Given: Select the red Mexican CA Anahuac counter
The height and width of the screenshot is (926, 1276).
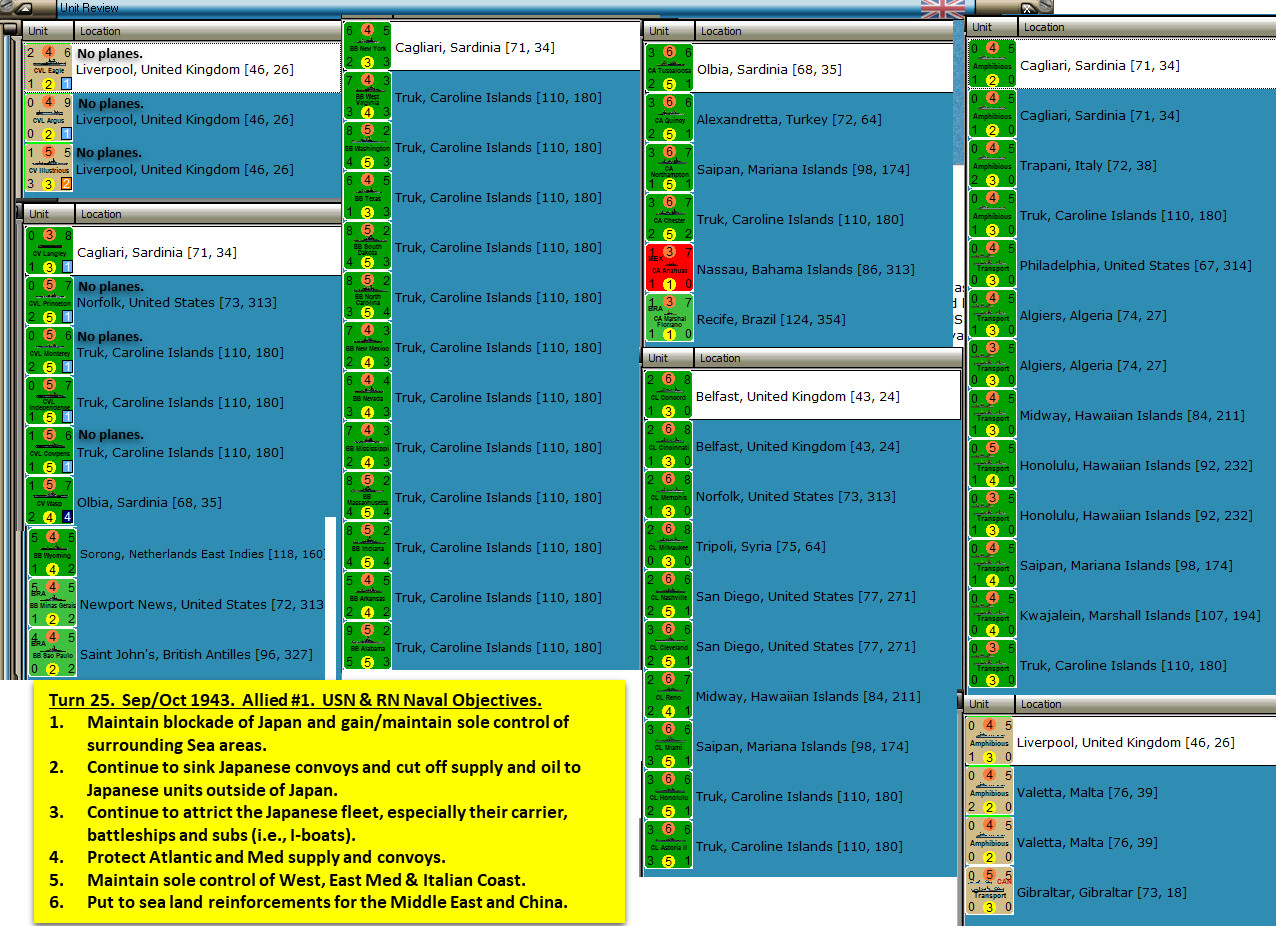Looking at the screenshot, I should (669, 268).
